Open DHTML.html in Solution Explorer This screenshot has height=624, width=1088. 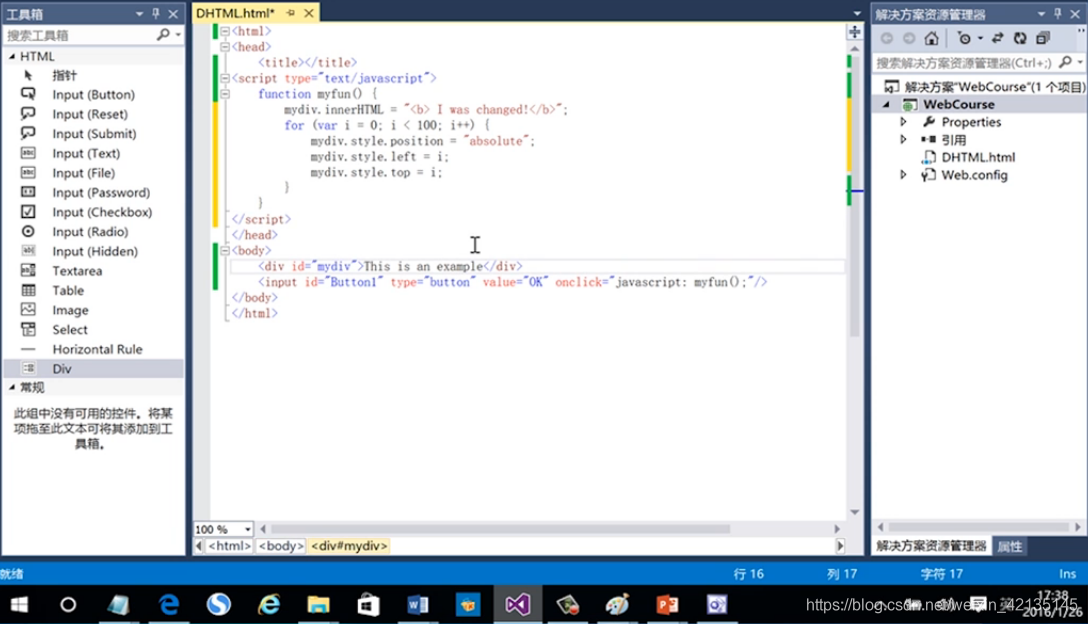(978, 157)
